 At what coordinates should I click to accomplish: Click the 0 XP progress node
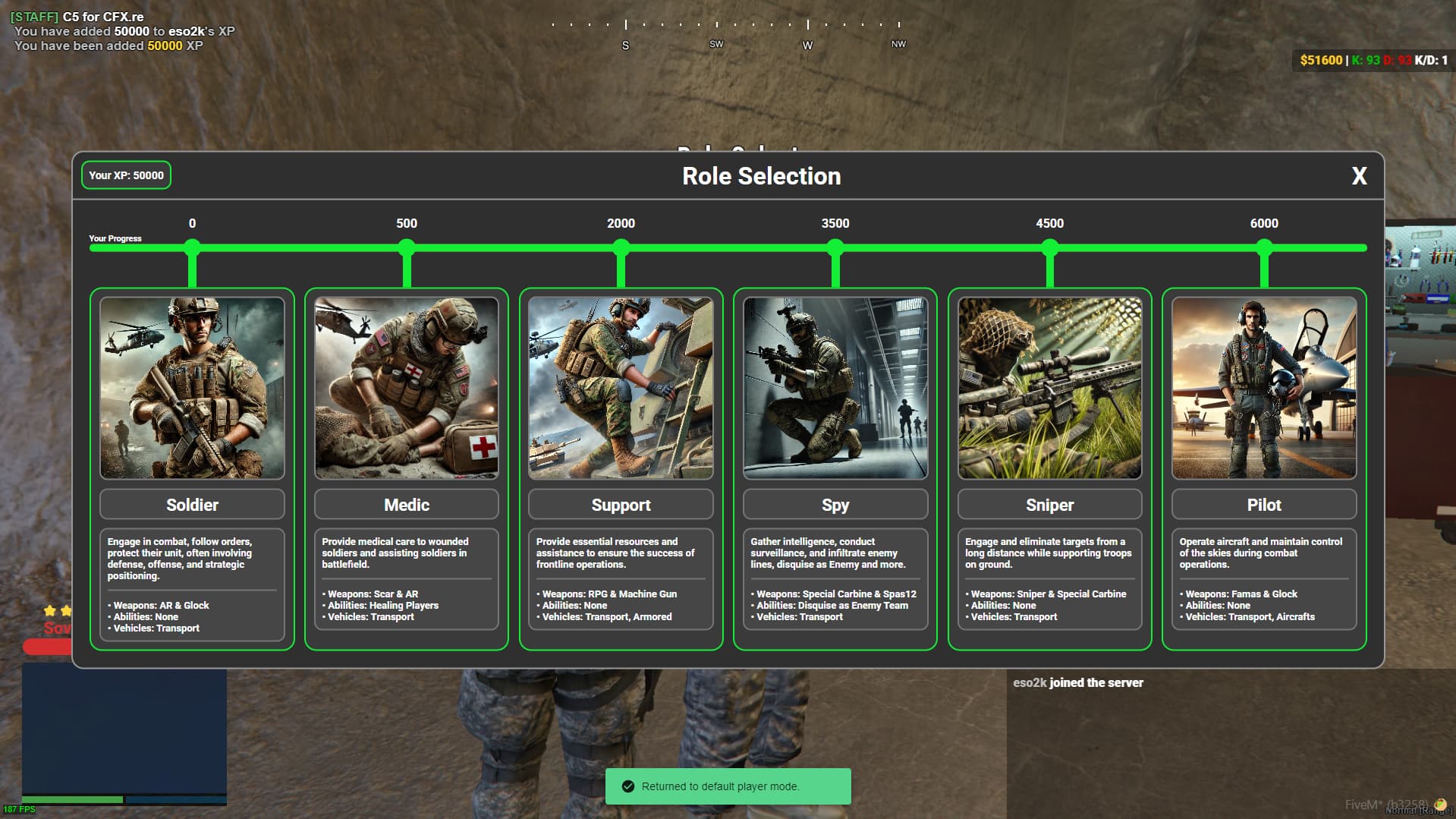192,246
